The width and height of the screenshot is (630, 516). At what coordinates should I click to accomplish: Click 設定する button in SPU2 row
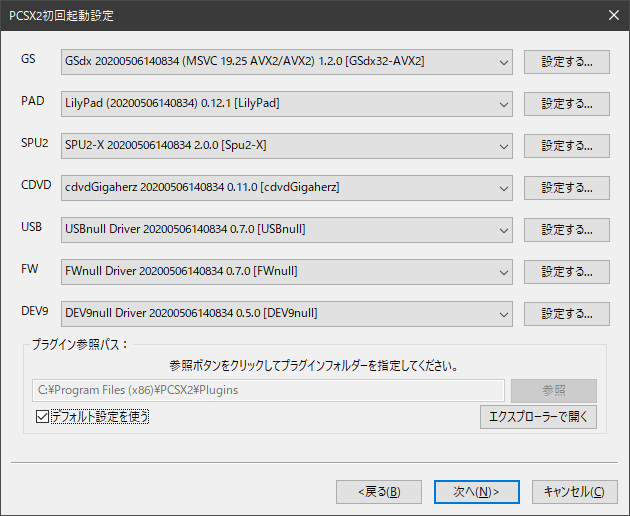point(567,146)
